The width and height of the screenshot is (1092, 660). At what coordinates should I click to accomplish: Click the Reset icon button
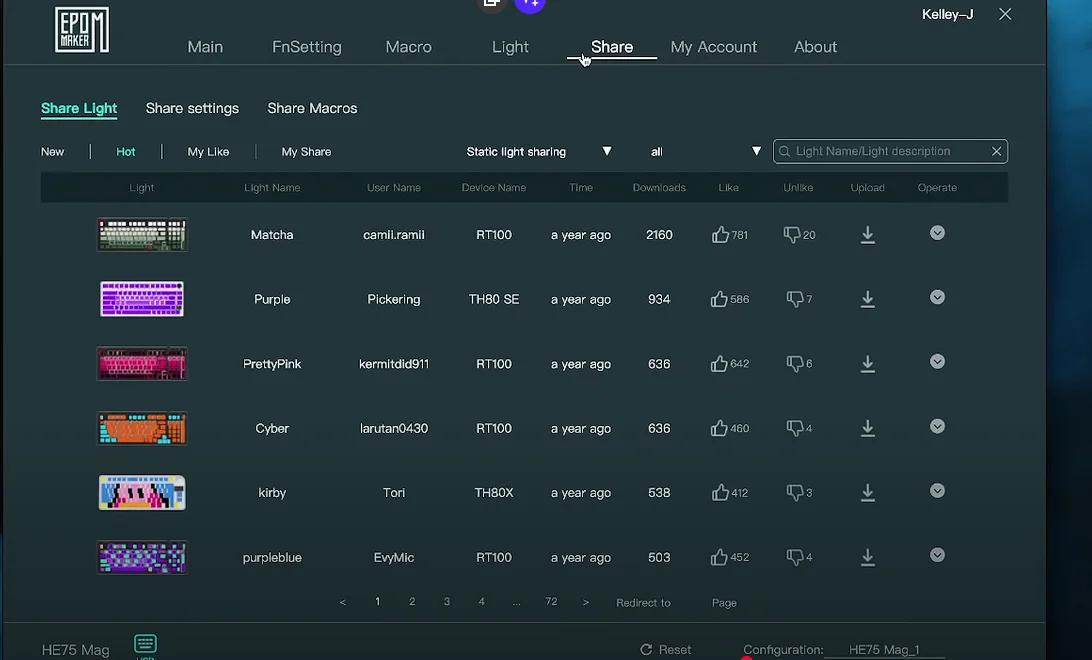646,650
